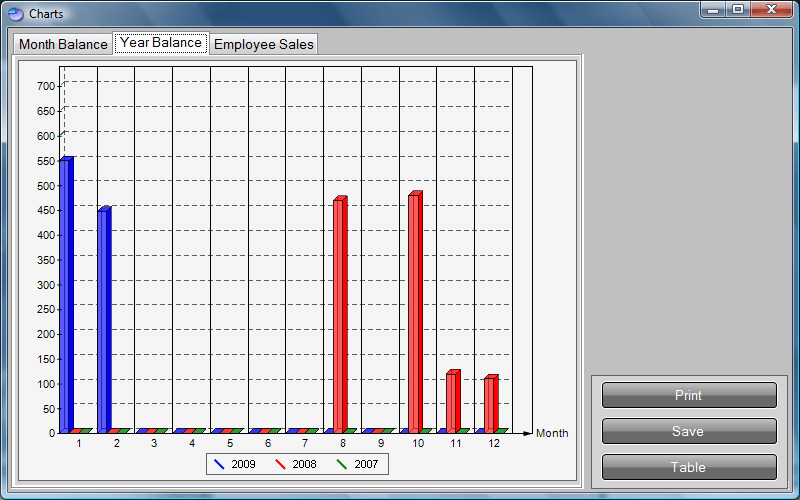The width and height of the screenshot is (800, 500).
Task: Select the red bar for month 10
Action: 415,312
